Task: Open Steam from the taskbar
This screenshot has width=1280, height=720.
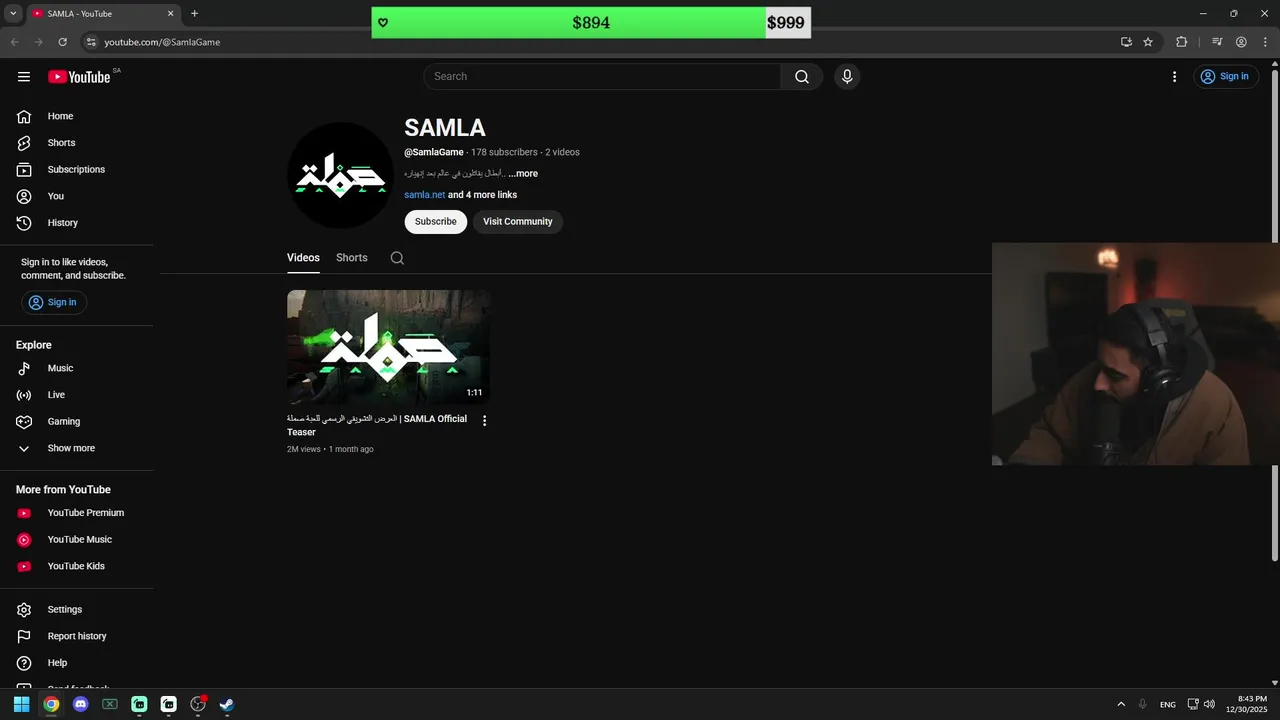Action: [227, 704]
